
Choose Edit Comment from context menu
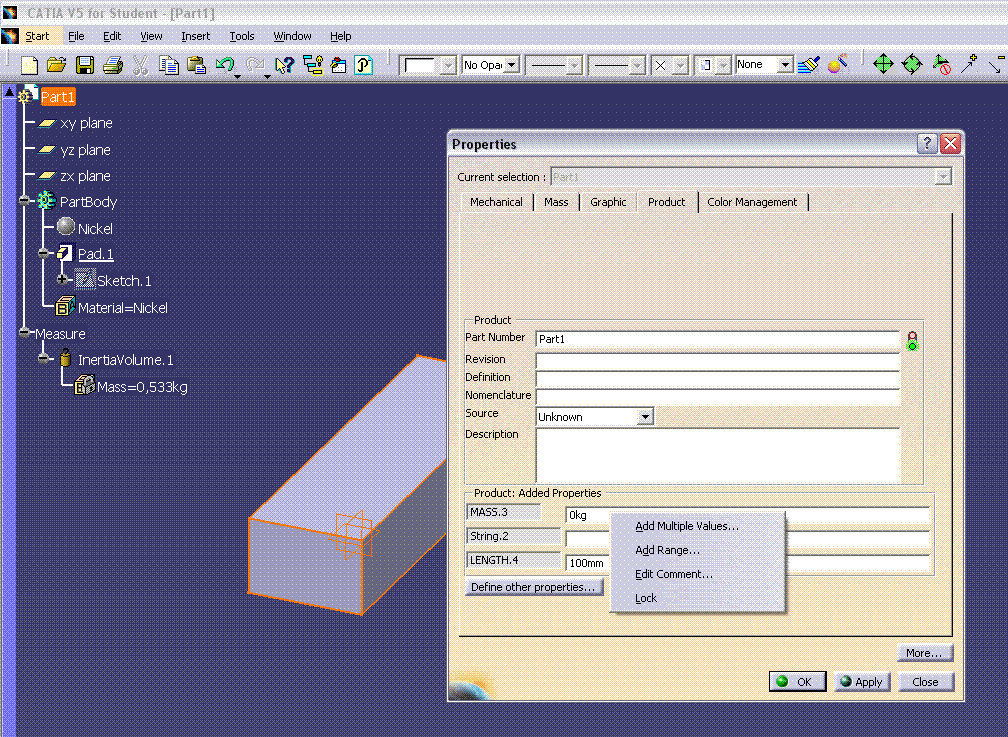point(674,574)
